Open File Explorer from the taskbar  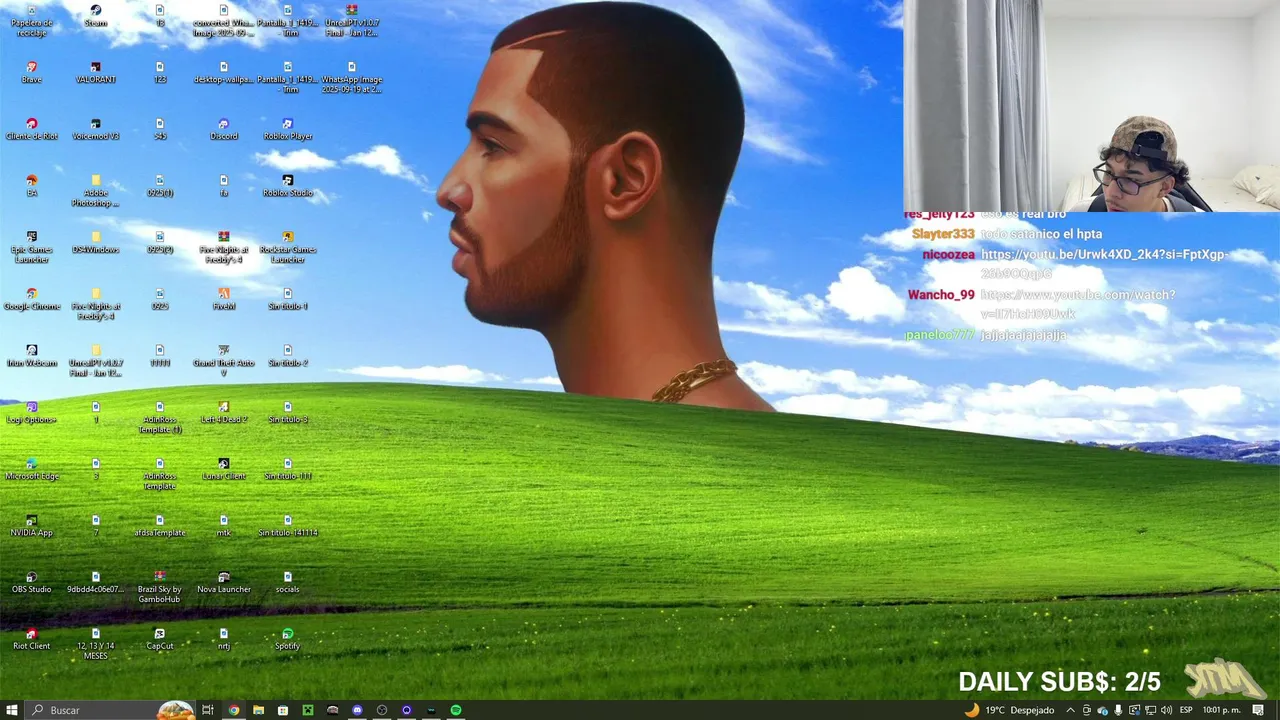(258, 710)
